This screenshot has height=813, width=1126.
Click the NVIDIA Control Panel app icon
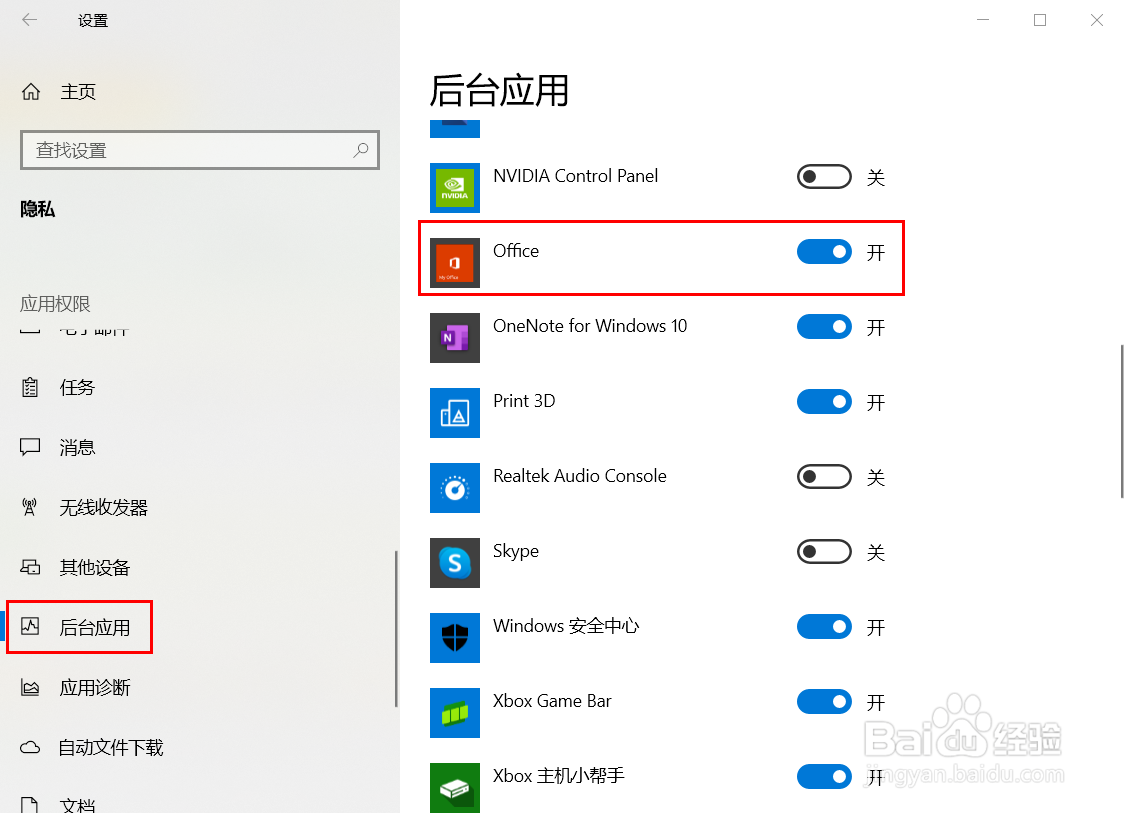coord(455,188)
